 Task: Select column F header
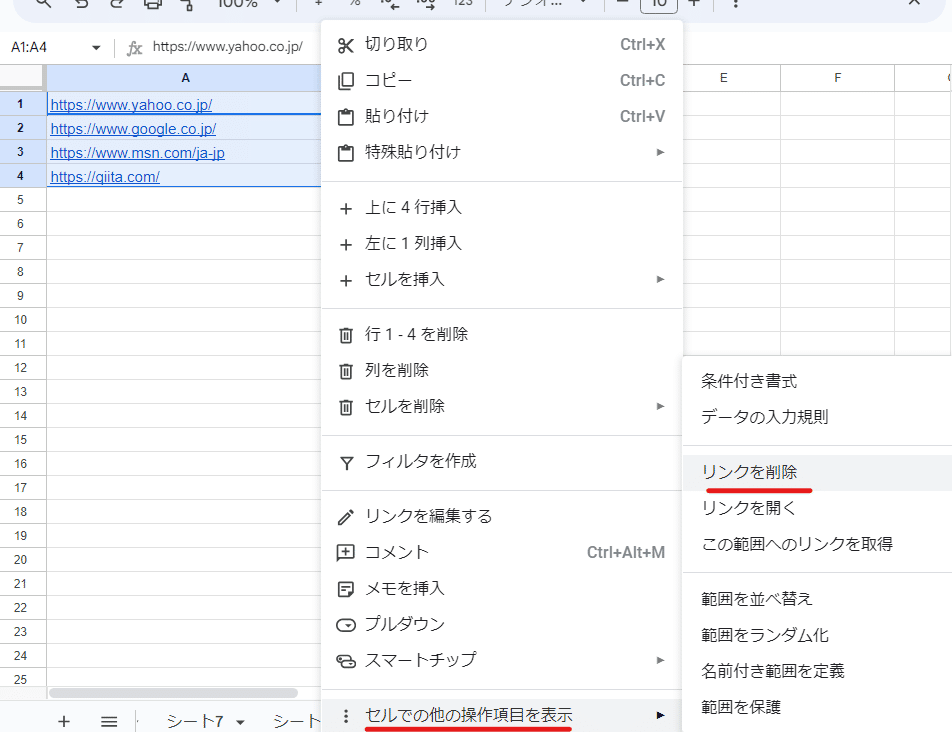tap(837, 78)
